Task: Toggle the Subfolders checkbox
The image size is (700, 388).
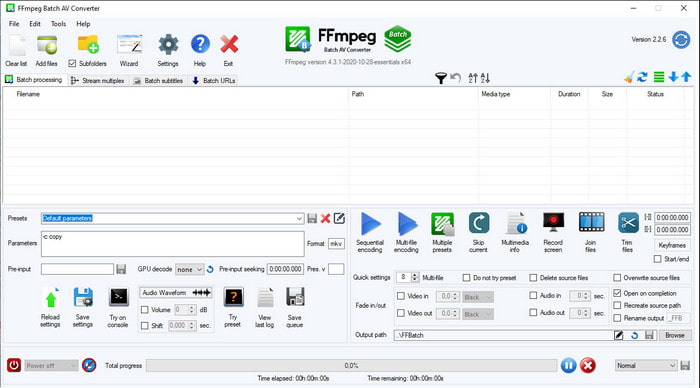Action: pos(72,63)
